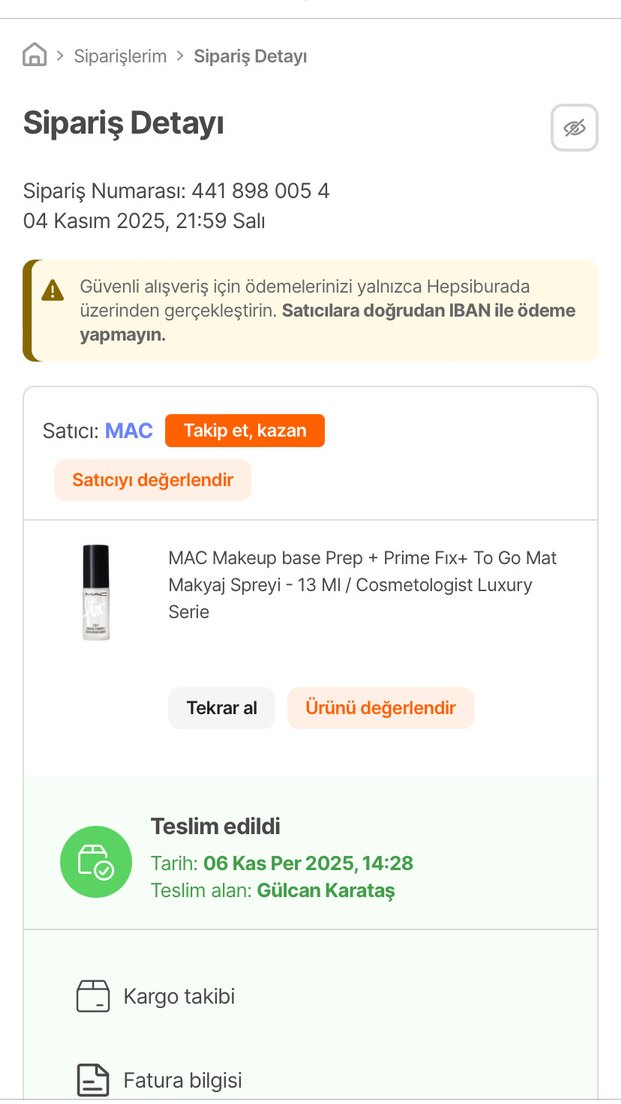
Task: Go to the home page icon
Action: pyautogui.click(x=35, y=55)
